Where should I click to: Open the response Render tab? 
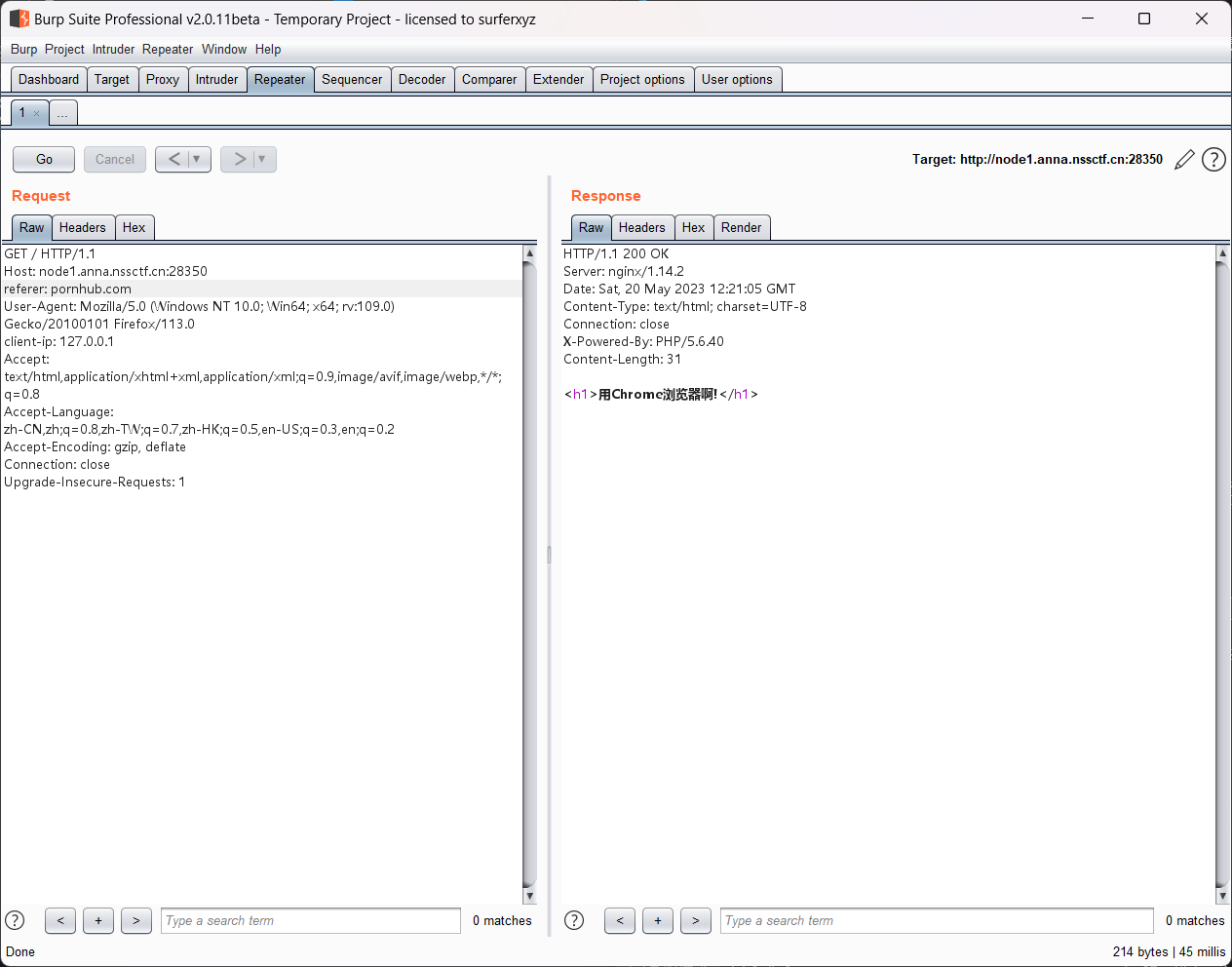pos(741,228)
